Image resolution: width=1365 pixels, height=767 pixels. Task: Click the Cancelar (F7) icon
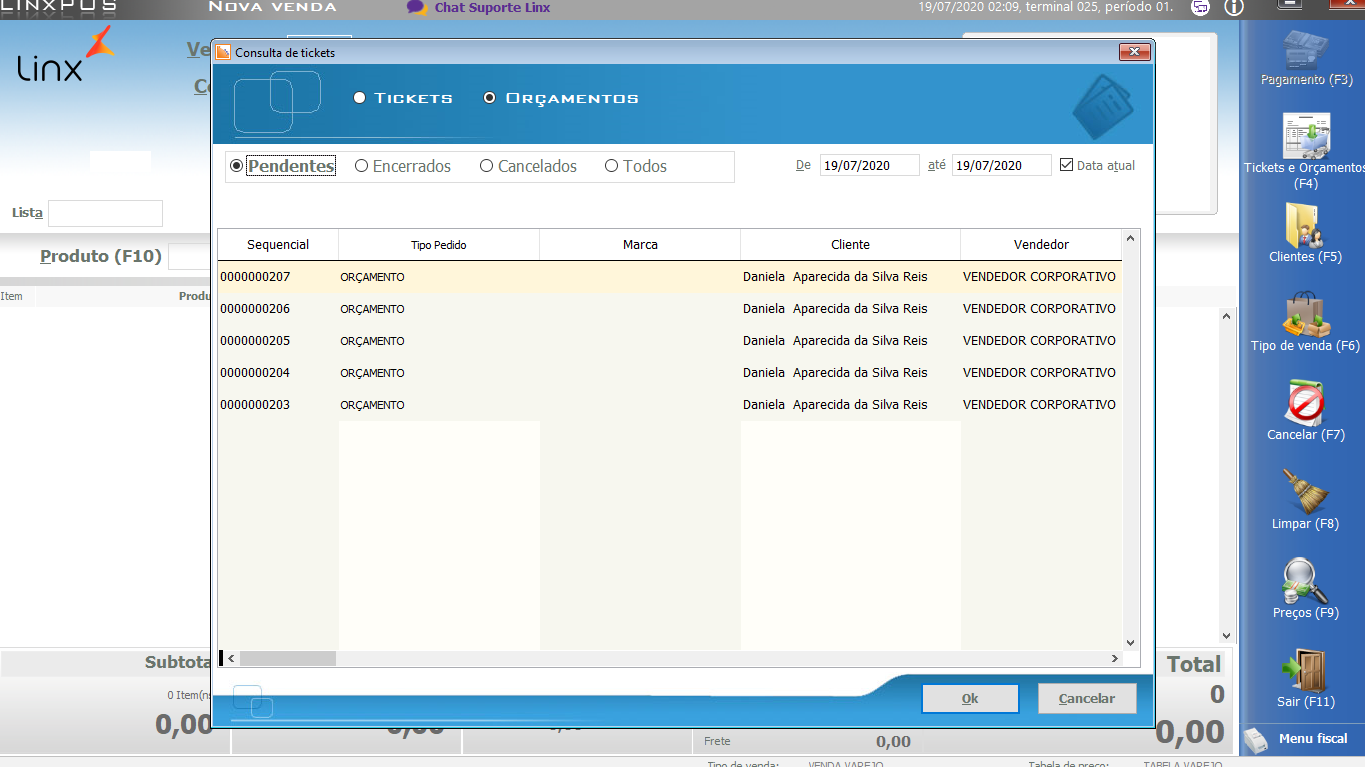point(1305,403)
